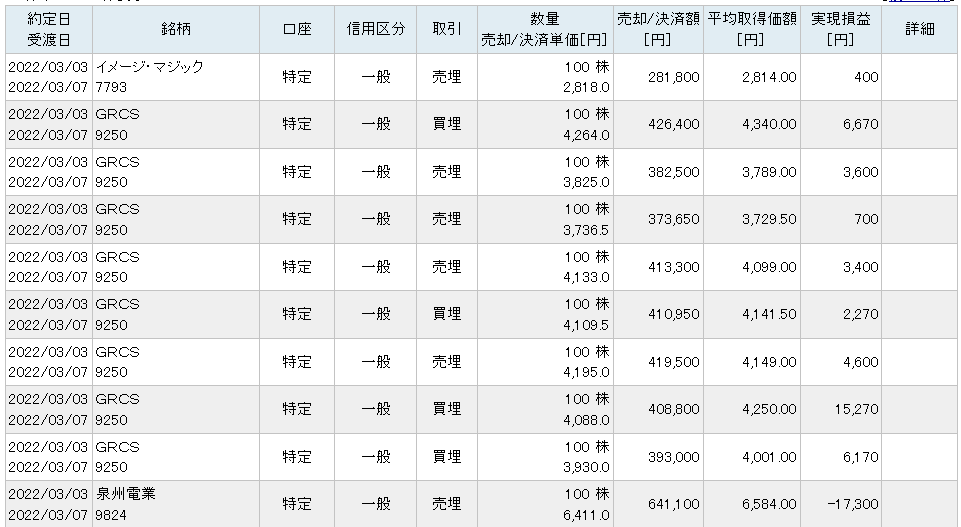This screenshot has height=527, width=961.
Task: Click the 373,650 settlement amount
Action: coord(674,219)
